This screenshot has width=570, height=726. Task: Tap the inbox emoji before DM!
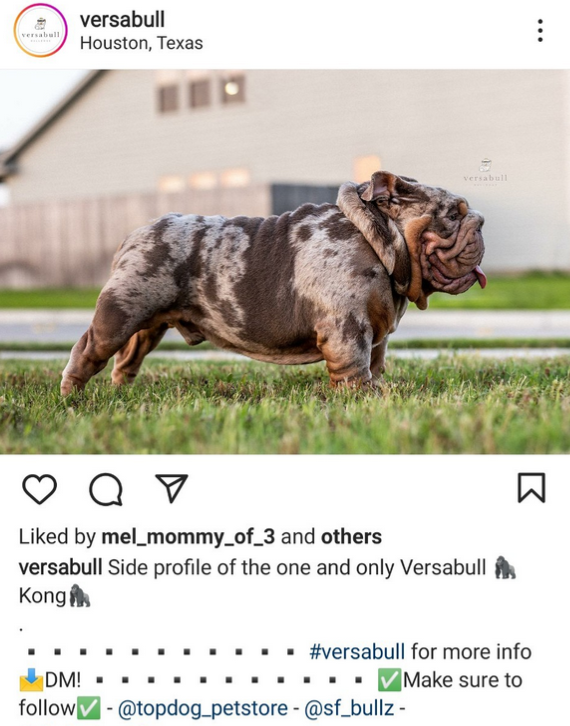pyautogui.click(x=31, y=680)
